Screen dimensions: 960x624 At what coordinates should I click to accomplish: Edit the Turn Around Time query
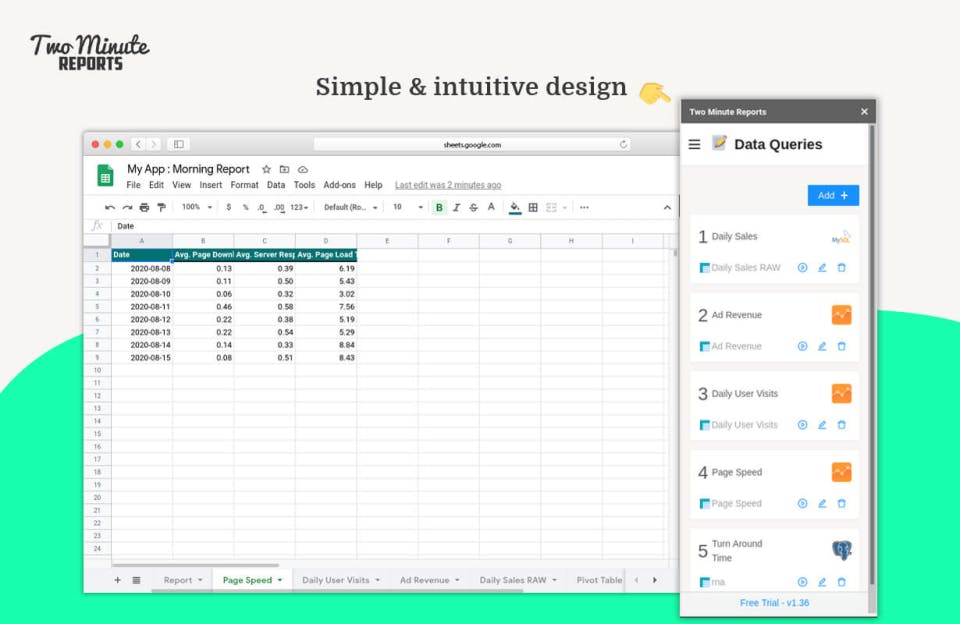pos(822,582)
